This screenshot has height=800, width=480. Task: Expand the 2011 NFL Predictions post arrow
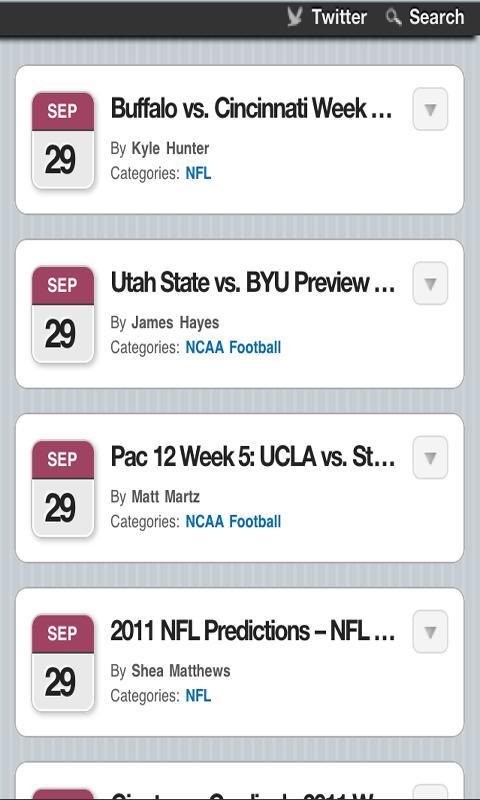click(x=430, y=631)
